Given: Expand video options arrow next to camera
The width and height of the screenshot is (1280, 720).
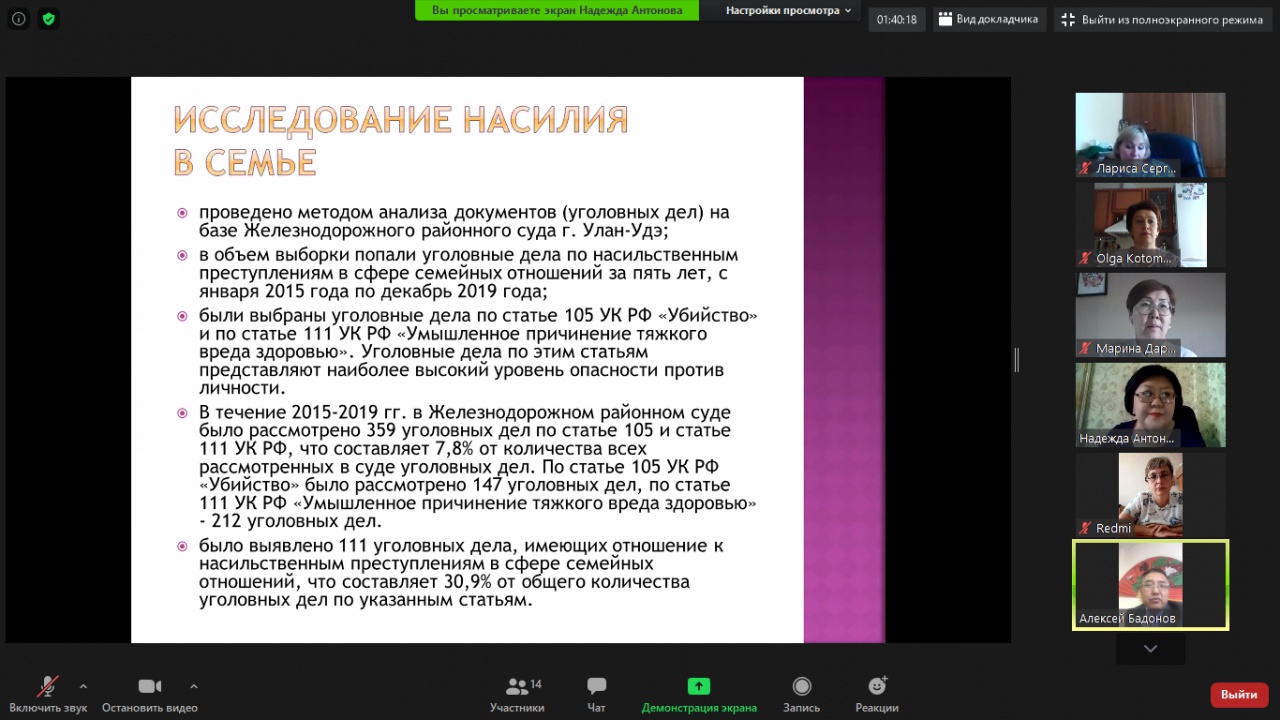Looking at the screenshot, I should pos(193,686).
